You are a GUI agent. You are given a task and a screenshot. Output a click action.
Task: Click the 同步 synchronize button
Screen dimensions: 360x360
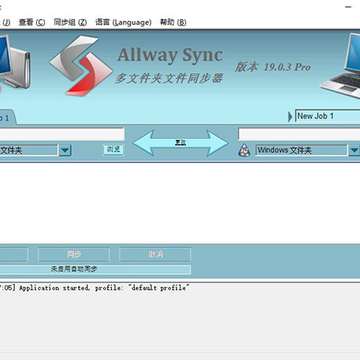74,255
